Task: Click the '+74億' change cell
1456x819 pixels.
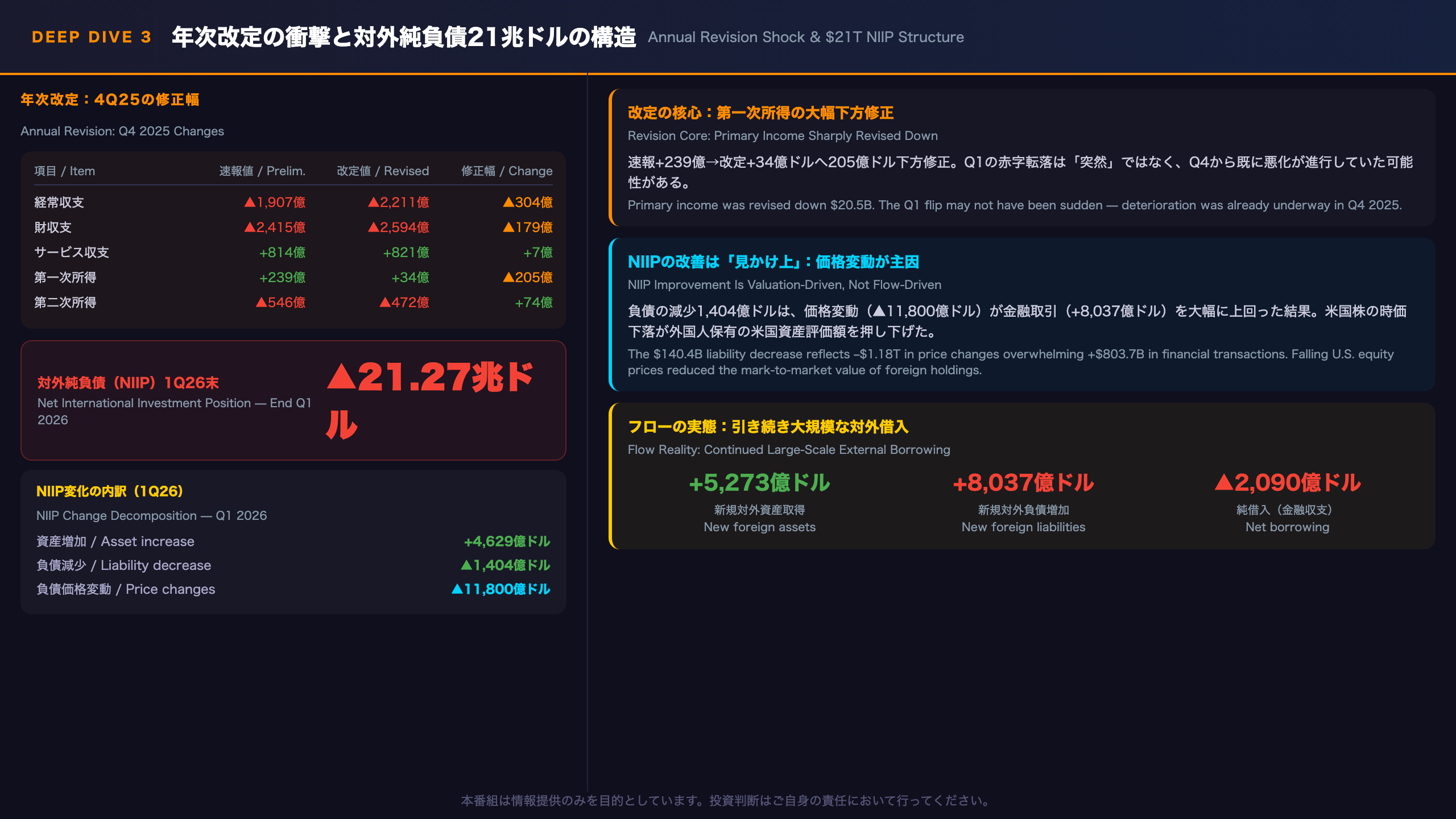Action: coord(533,302)
